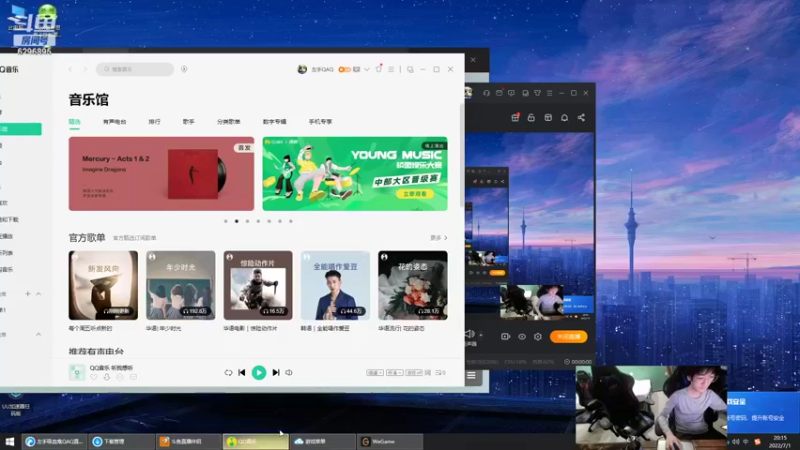Toggle the loop playback mode
Screen dimensions: 800x450
pos(228,372)
